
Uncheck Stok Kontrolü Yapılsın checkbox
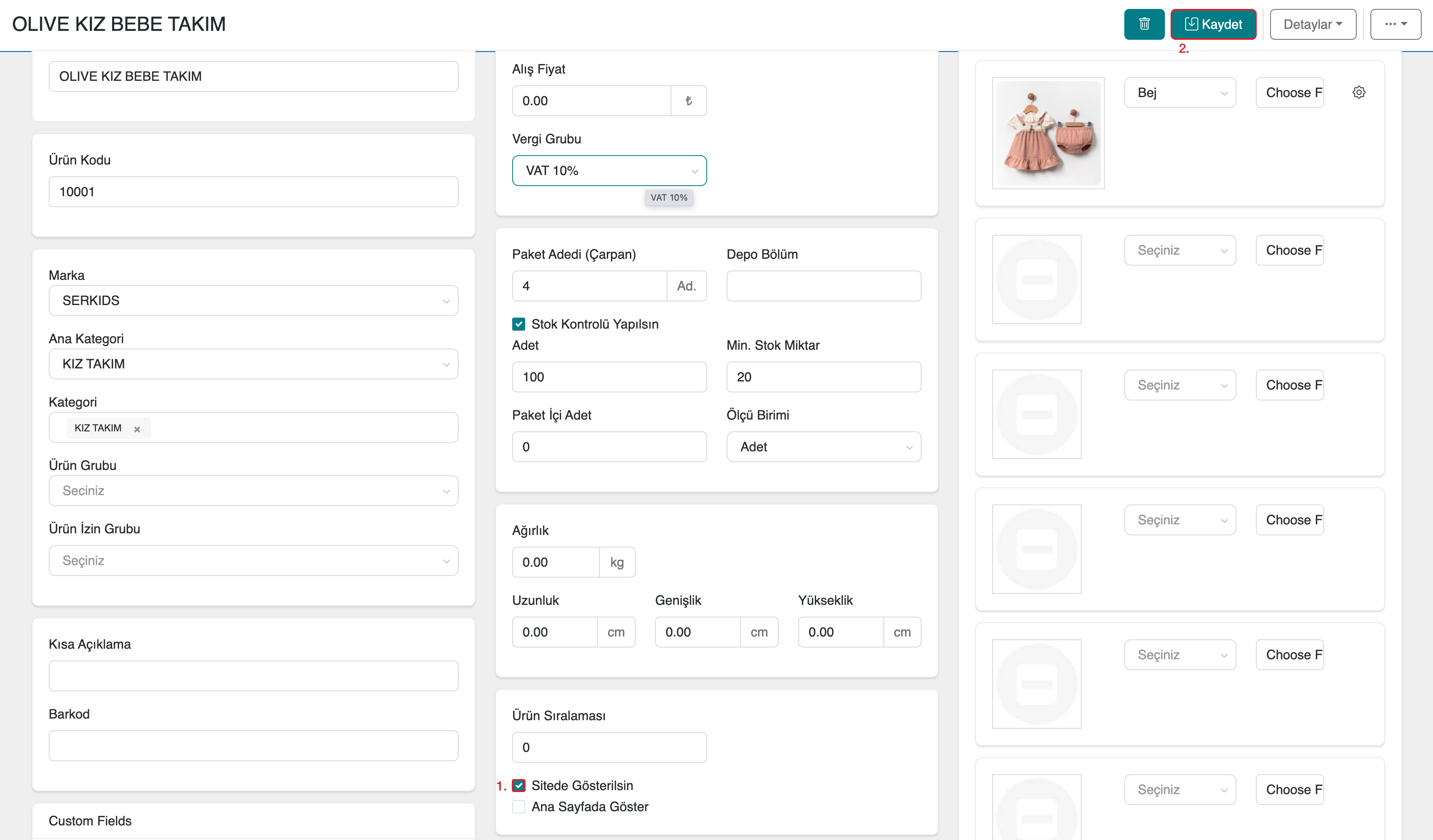click(519, 324)
